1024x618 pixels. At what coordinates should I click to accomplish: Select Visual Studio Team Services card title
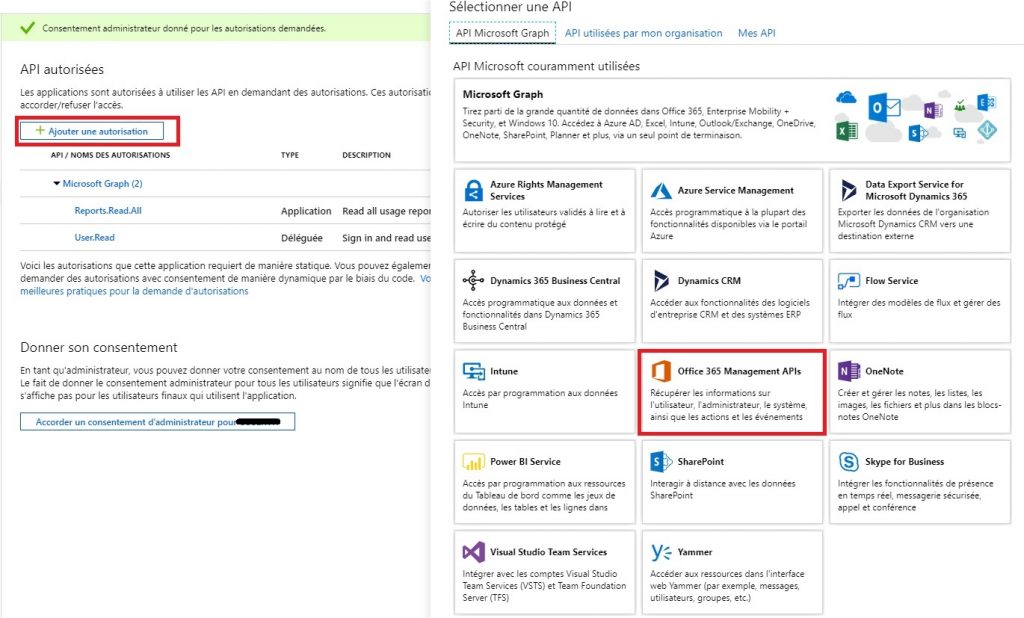pos(549,552)
